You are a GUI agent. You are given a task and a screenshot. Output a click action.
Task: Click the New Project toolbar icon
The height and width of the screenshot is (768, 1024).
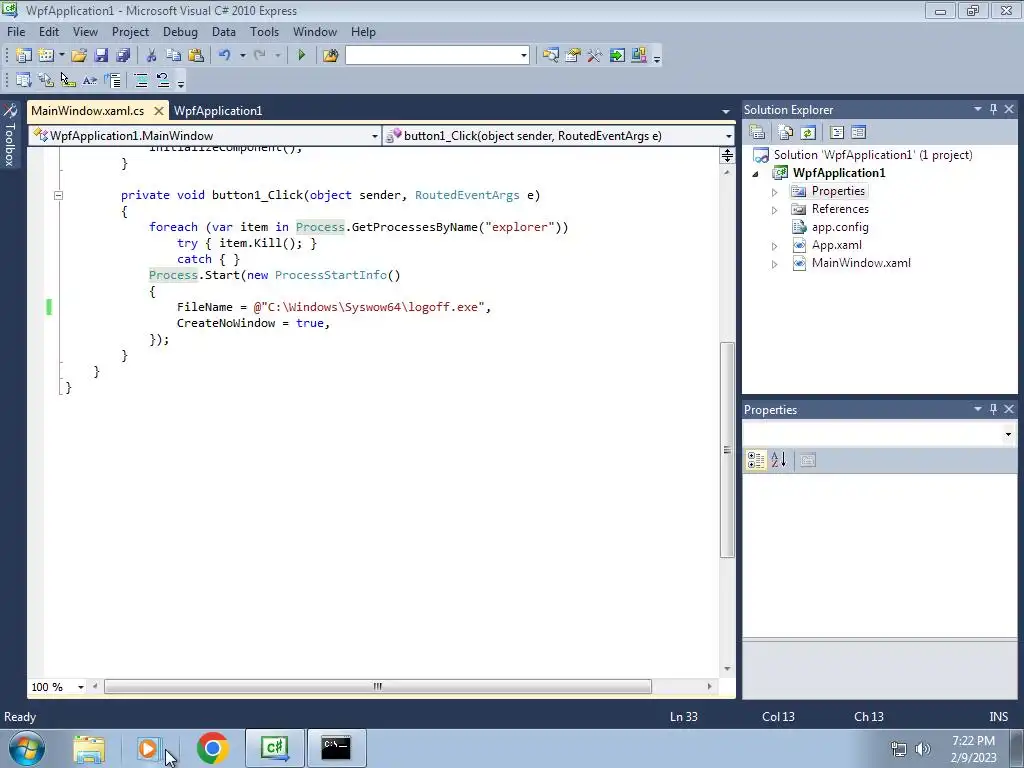(24, 56)
